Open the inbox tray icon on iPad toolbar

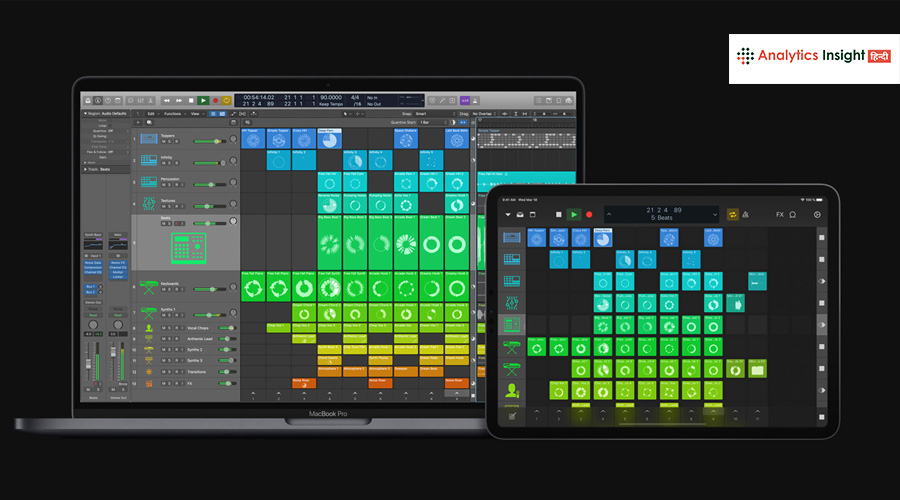pyautogui.click(x=520, y=215)
